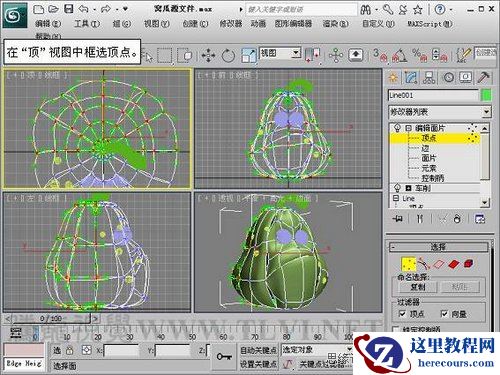Open the 视图 reference coordinate dropdown

pos(280,53)
